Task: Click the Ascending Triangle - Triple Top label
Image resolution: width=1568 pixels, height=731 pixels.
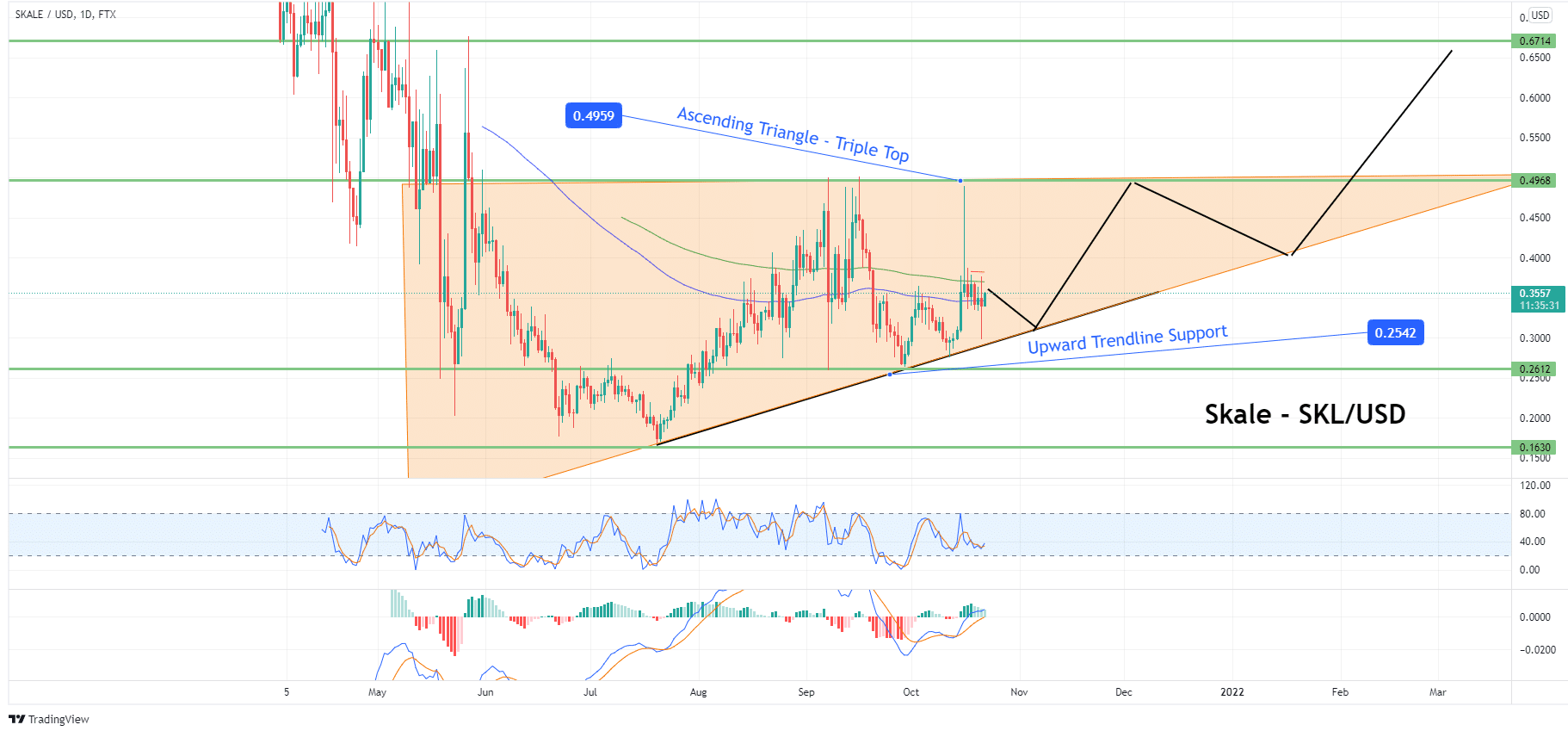Action: tap(793, 134)
